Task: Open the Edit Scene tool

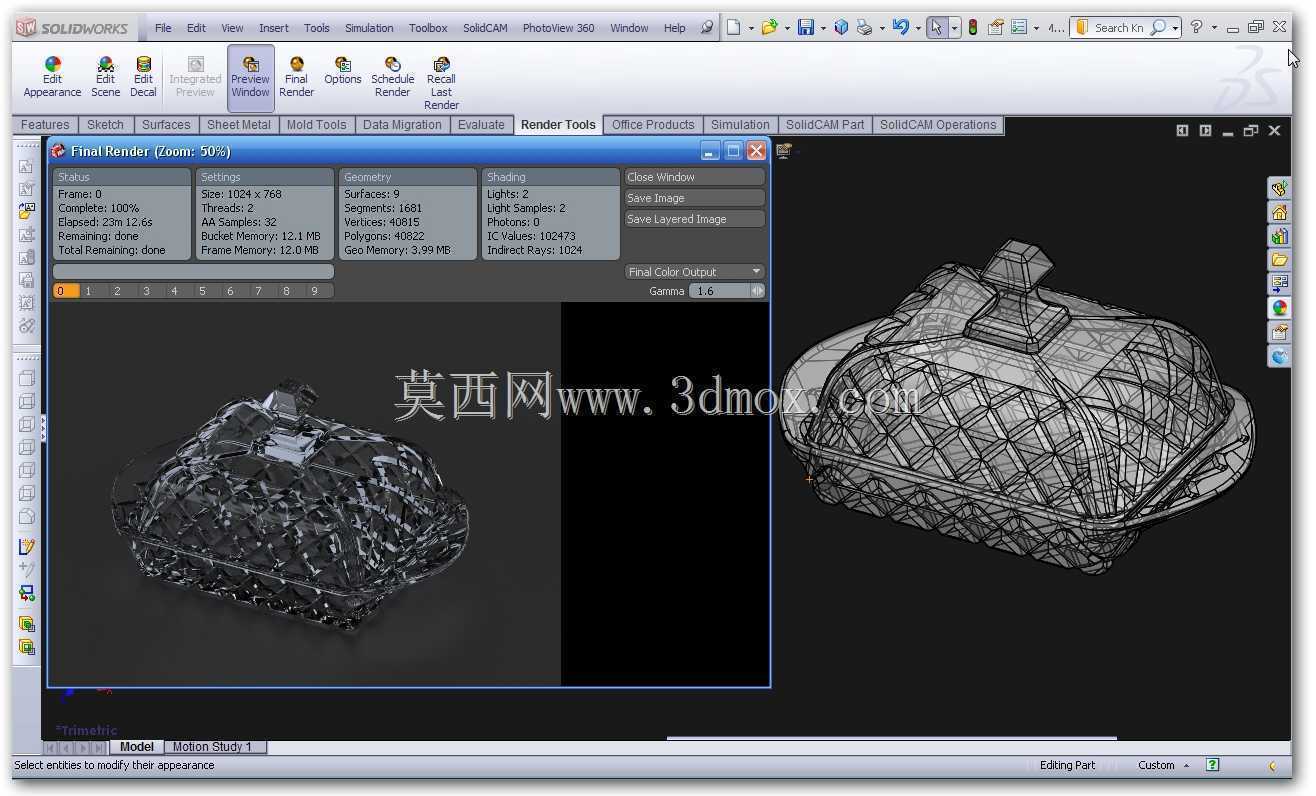Action: point(105,77)
